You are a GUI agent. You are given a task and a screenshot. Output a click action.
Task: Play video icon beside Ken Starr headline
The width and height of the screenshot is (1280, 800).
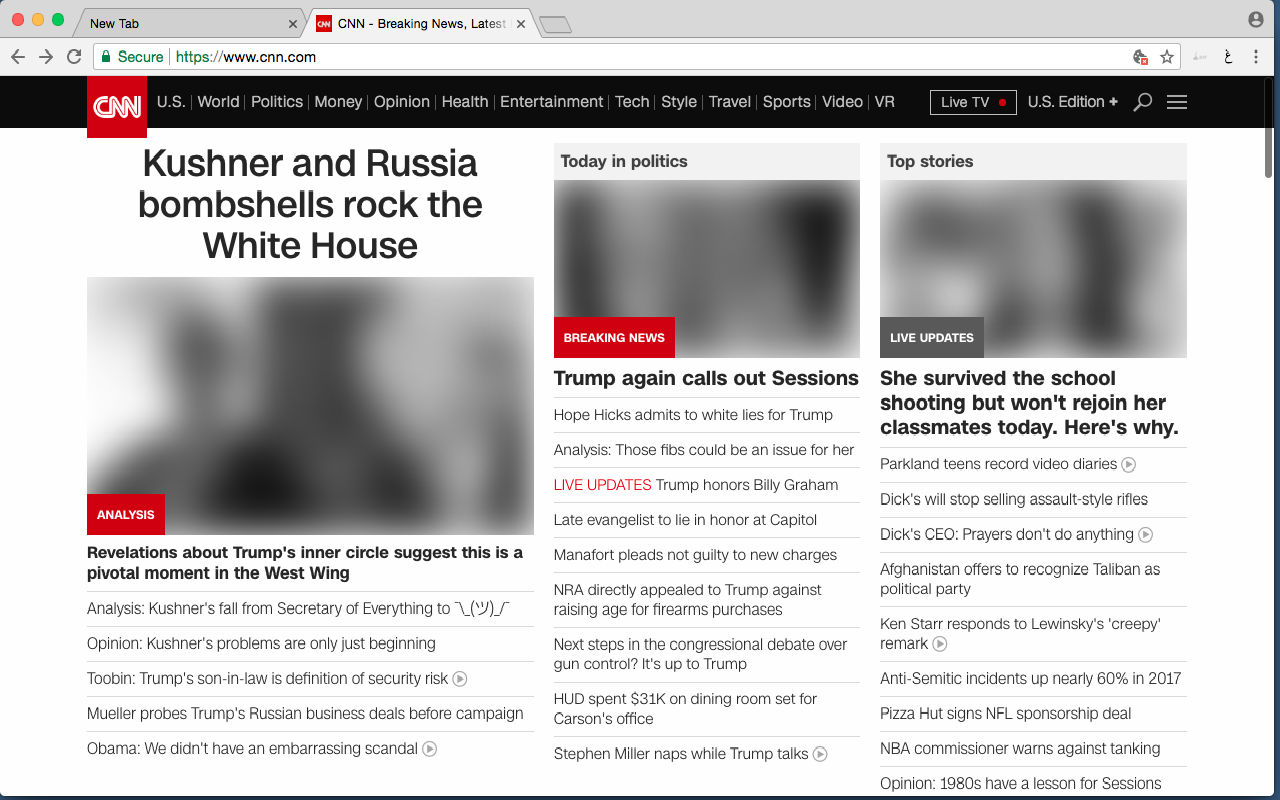click(x=940, y=644)
